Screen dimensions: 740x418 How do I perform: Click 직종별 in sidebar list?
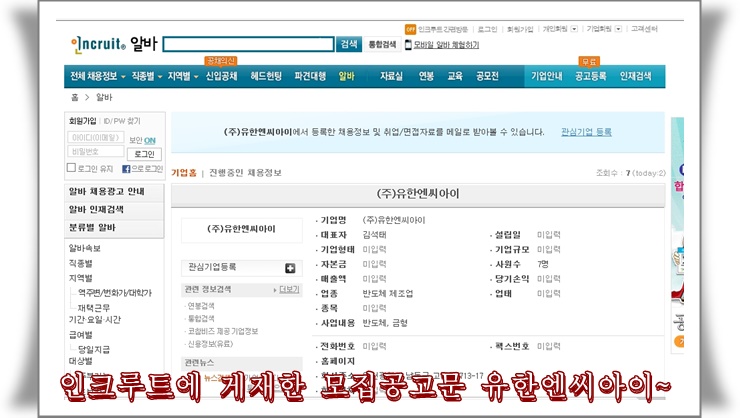coord(81,263)
